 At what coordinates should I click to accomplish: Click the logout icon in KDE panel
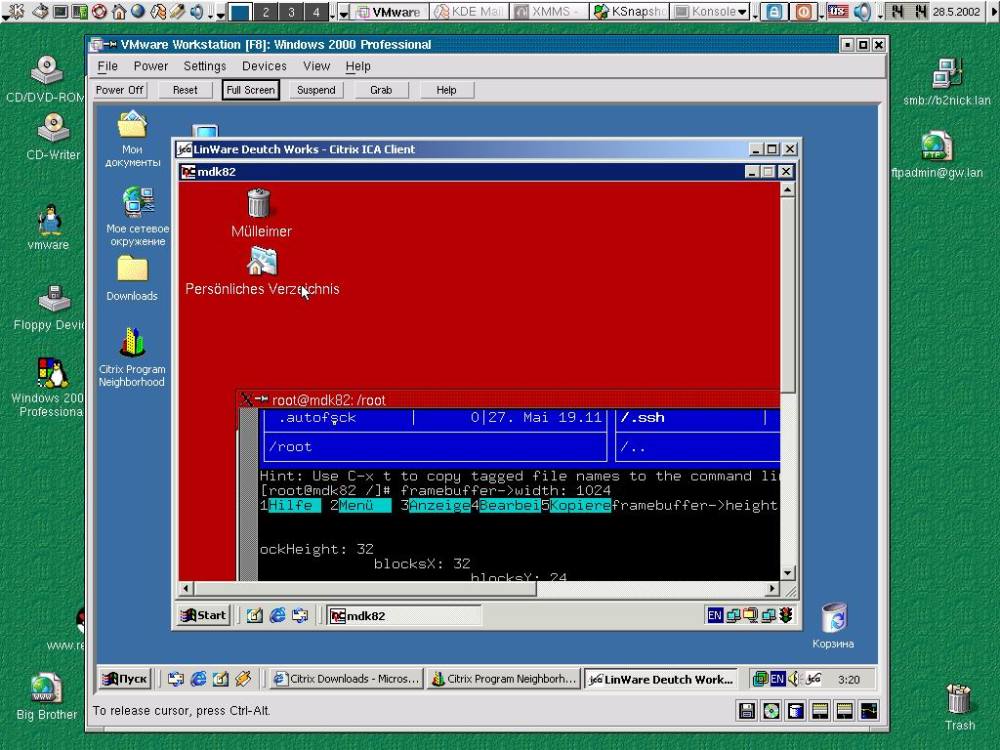804,11
